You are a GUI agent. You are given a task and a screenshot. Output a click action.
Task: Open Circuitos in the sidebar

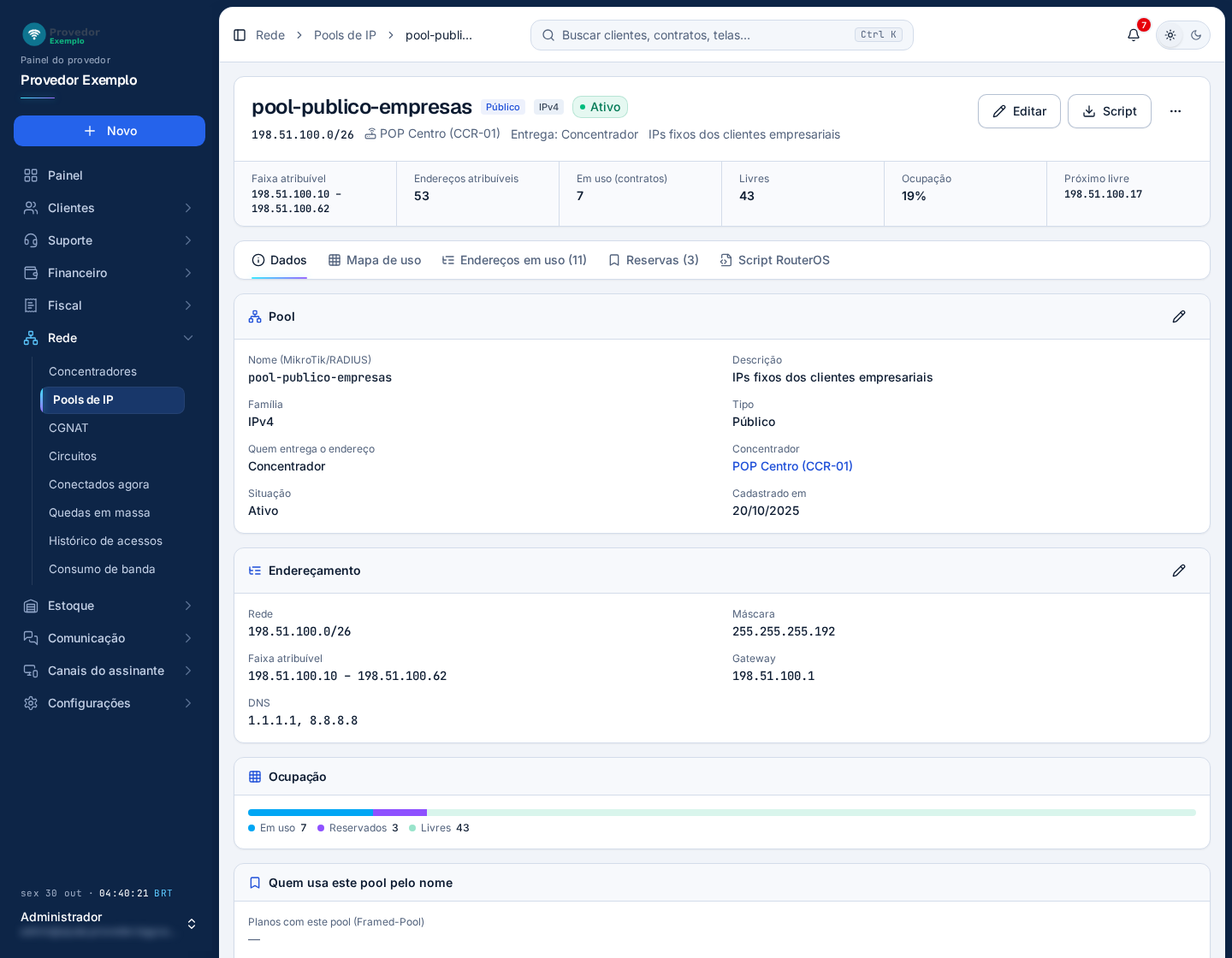[x=112, y=456]
